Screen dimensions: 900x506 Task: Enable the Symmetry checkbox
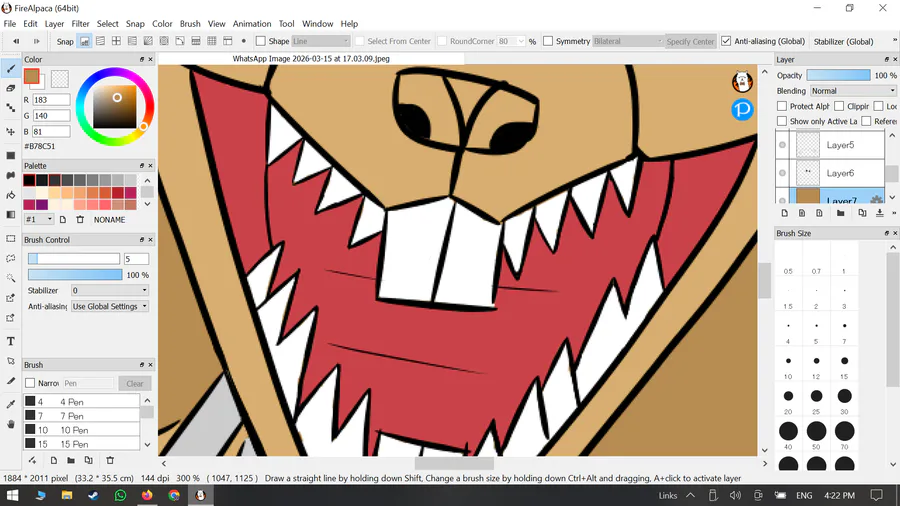click(548, 41)
